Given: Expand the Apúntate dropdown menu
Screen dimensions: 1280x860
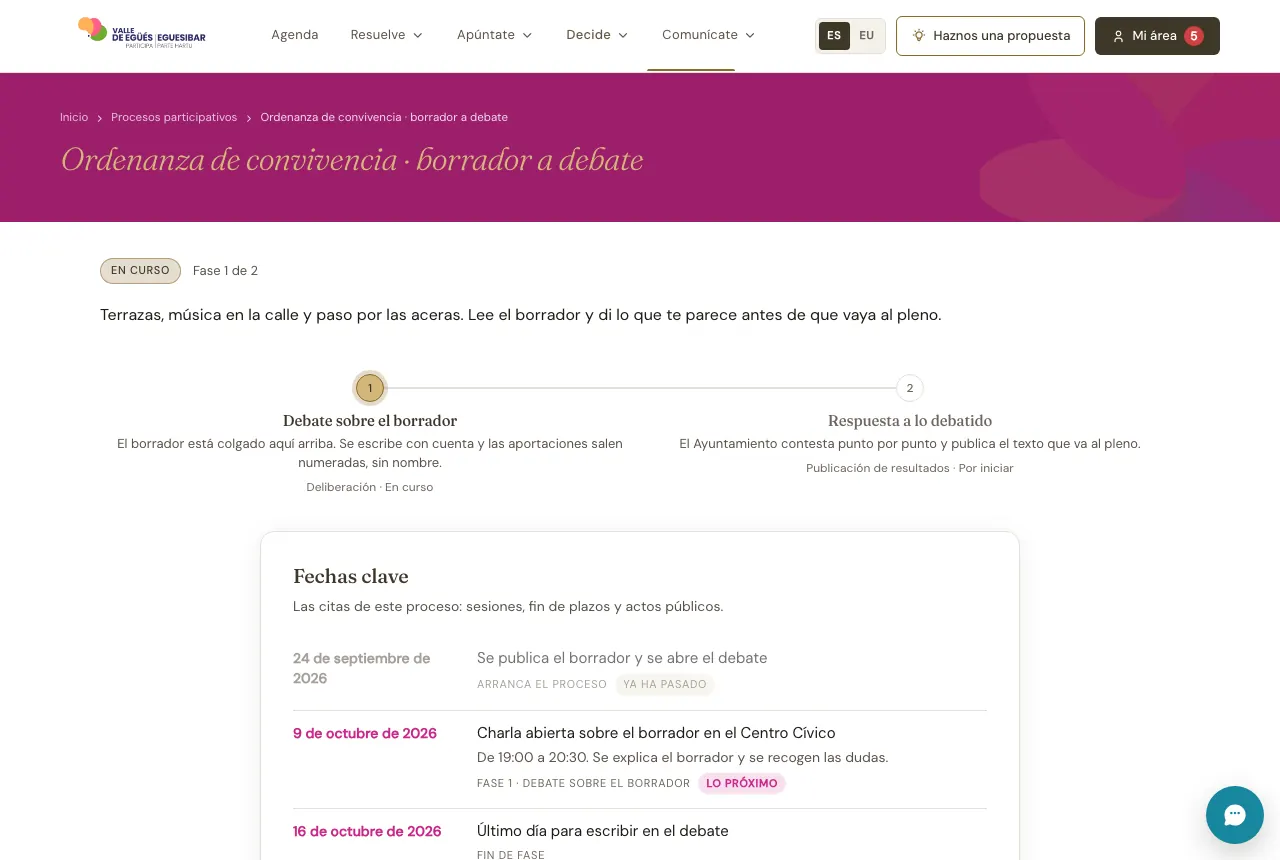Looking at the screenshot, I should (495, 35).
